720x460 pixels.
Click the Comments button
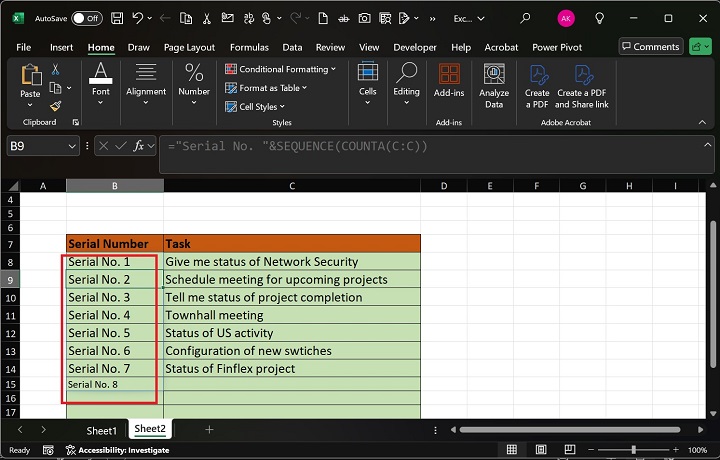coord(650,47)
